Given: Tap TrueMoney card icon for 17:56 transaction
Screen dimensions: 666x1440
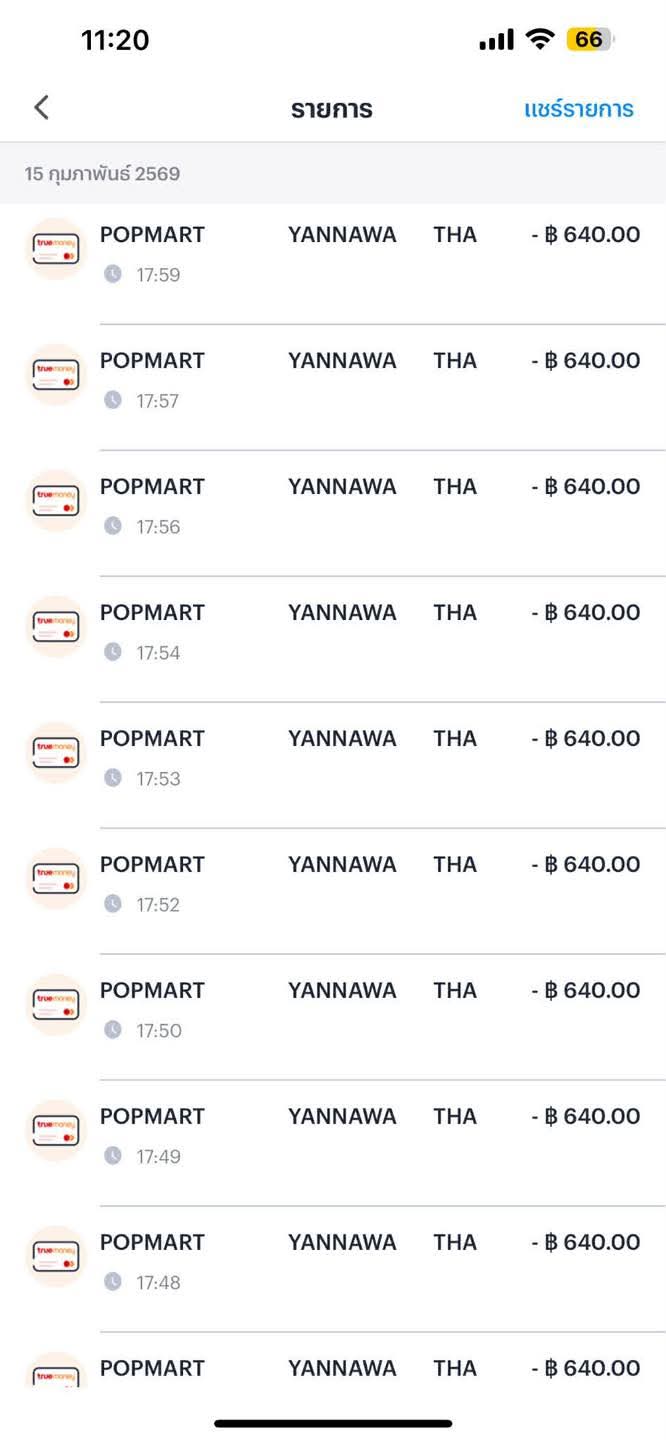Looking at the screenshot, I should pos(56,500).
